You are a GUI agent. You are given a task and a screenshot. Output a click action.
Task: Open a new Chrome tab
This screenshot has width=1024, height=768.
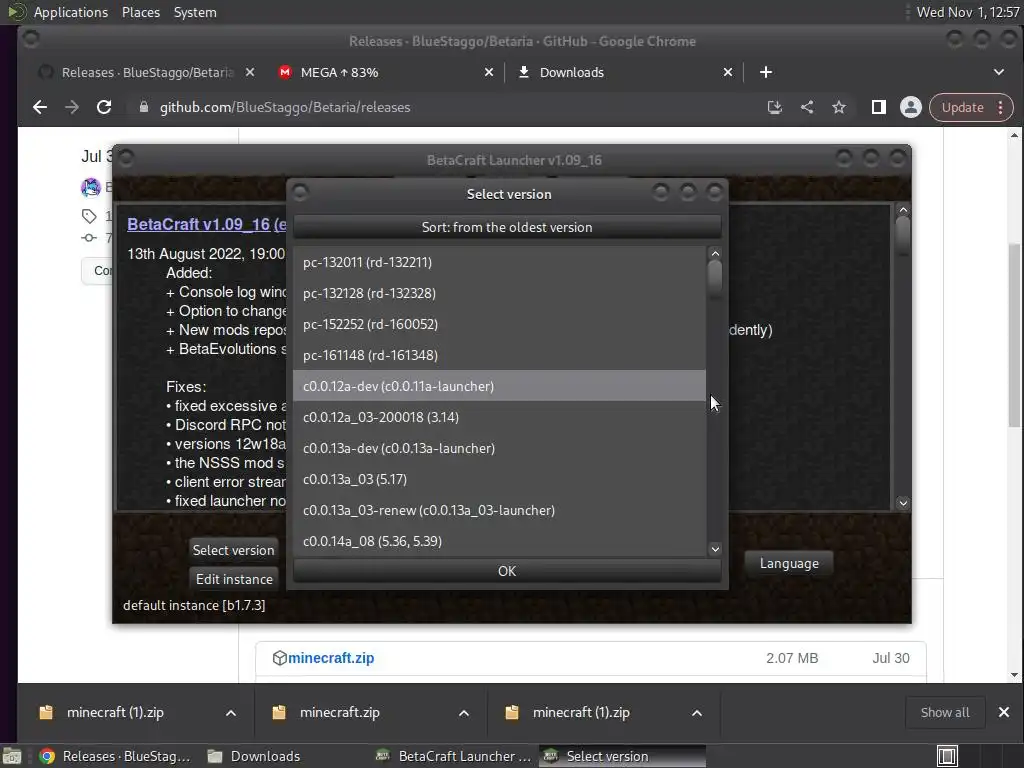point(766,72)
